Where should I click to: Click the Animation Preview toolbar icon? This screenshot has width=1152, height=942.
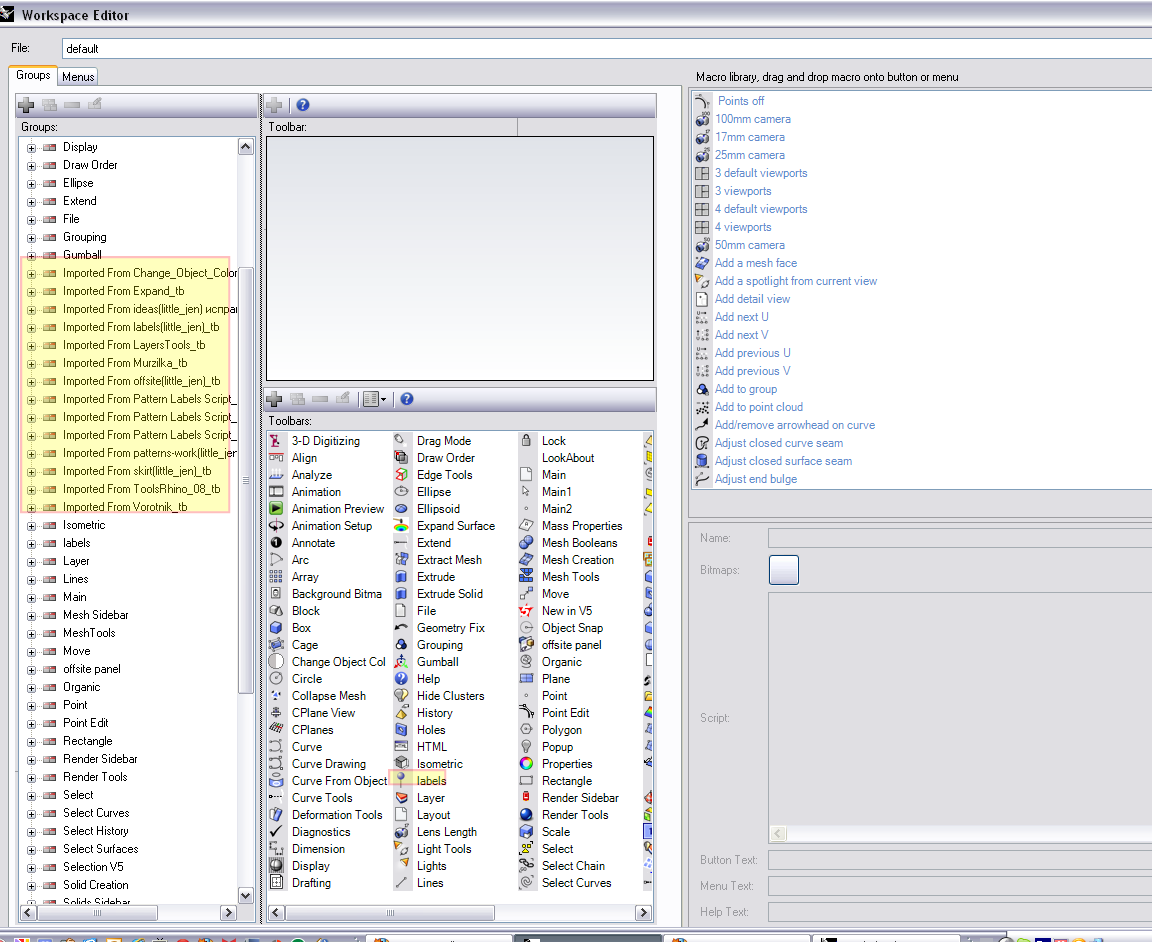276,509
